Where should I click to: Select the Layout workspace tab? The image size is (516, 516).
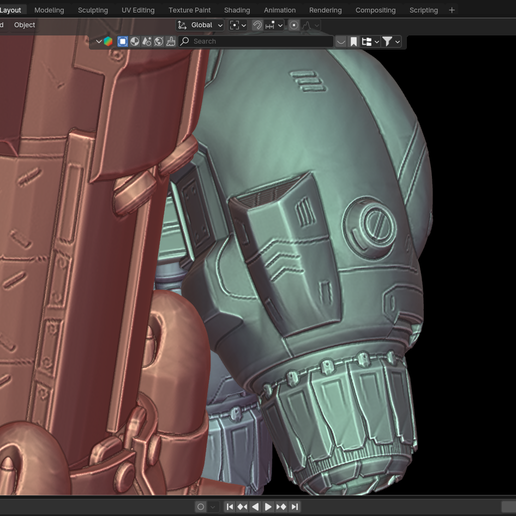11,10
